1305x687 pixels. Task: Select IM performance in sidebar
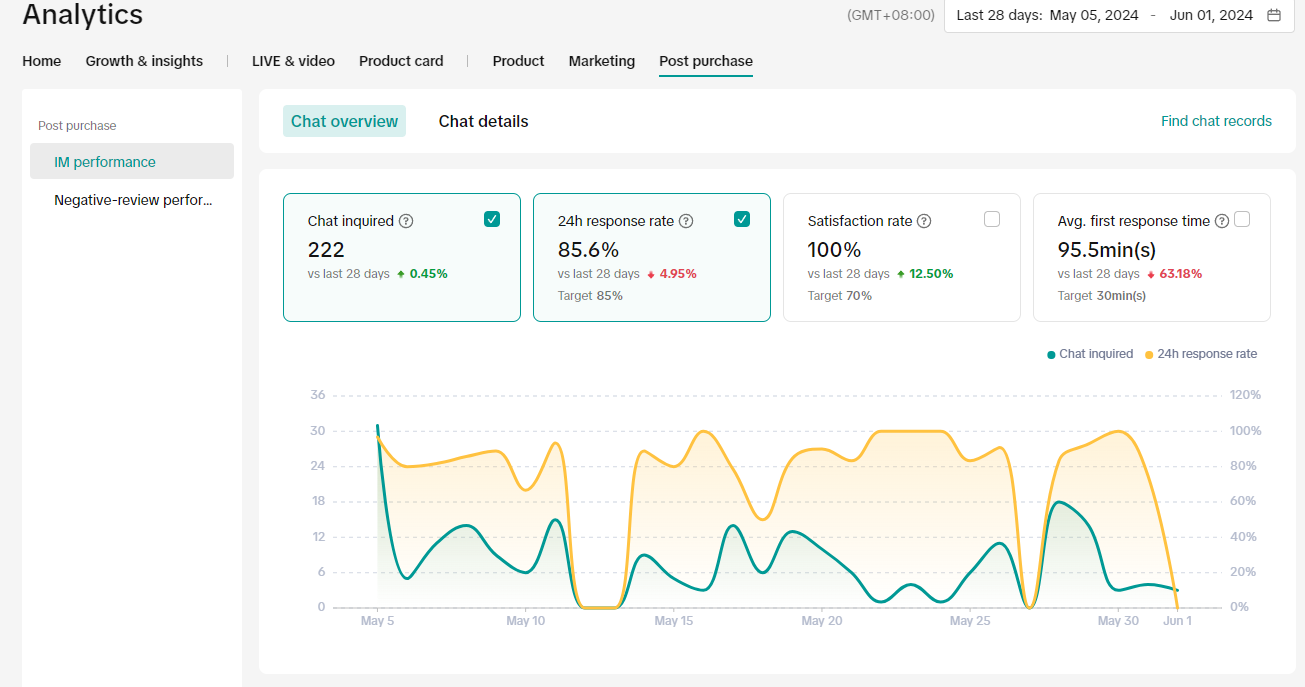tap(105, 162)
